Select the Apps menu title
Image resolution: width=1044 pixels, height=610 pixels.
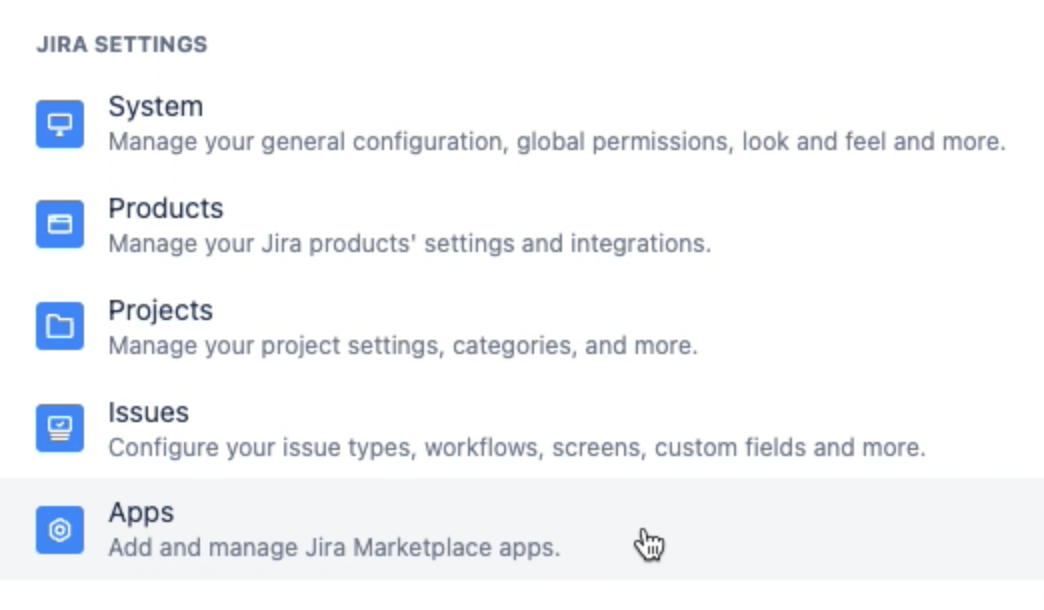tap(141, 513)
